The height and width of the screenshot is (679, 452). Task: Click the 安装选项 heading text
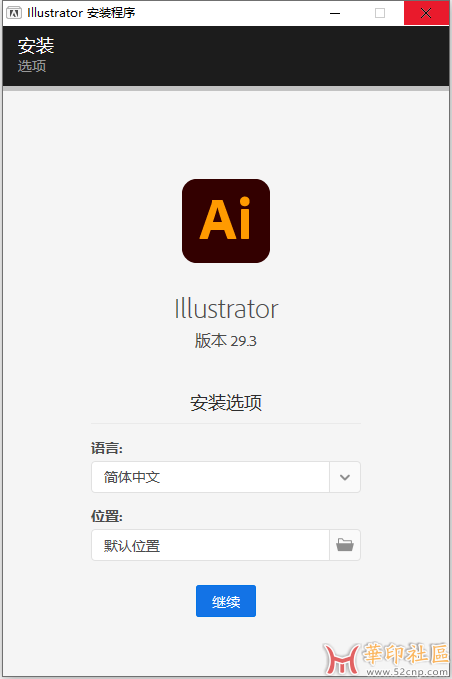pyautogui.click(x=226, y=403)
